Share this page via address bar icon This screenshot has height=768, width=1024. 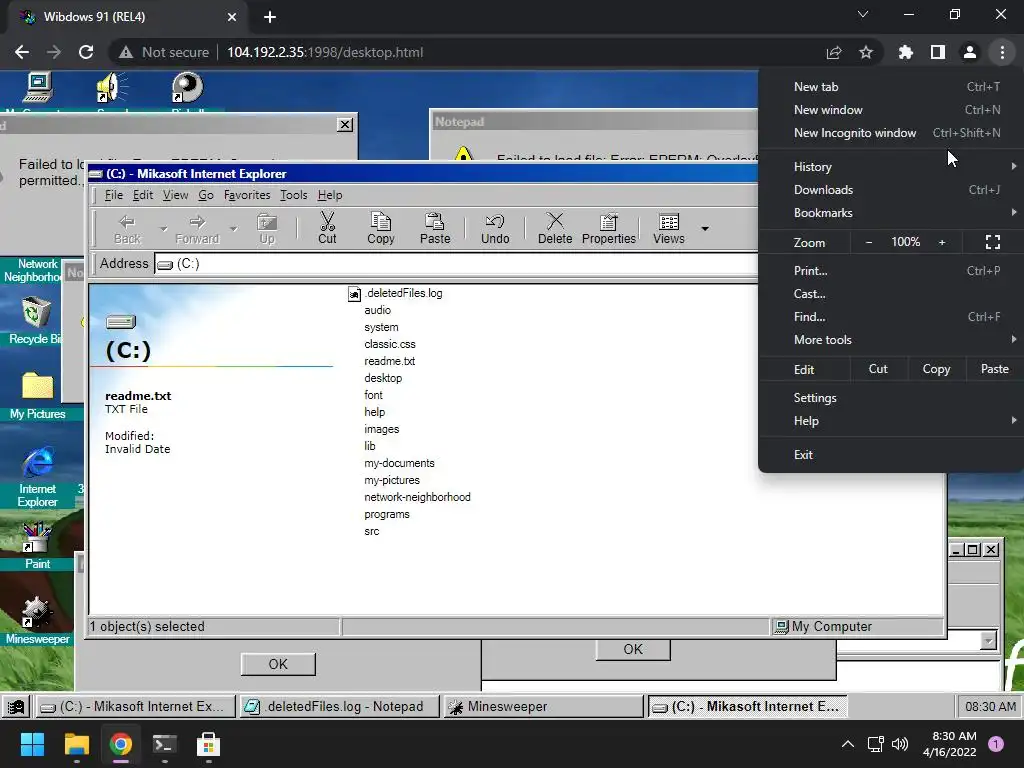tap(834, 52)
